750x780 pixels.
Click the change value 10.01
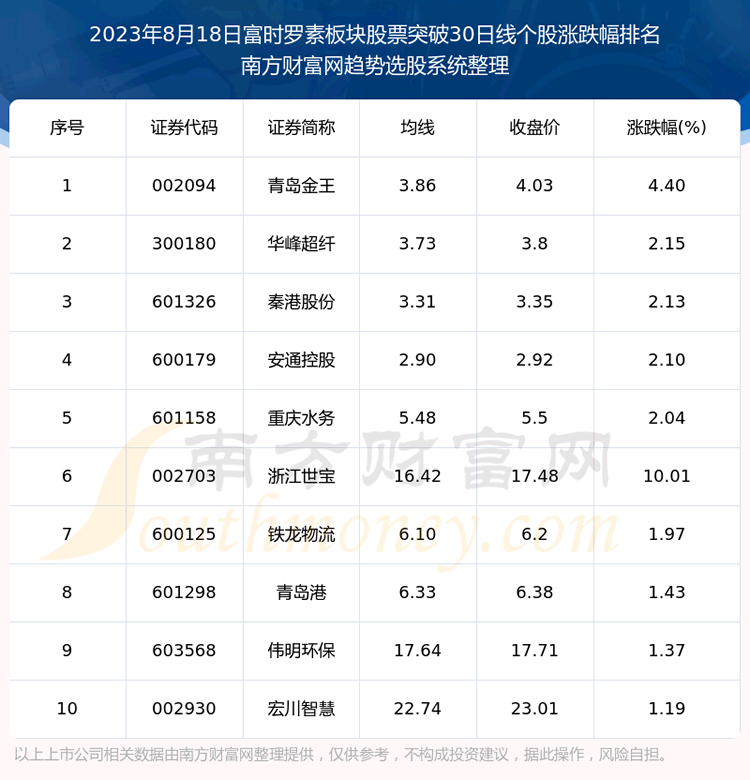point(666,477)
